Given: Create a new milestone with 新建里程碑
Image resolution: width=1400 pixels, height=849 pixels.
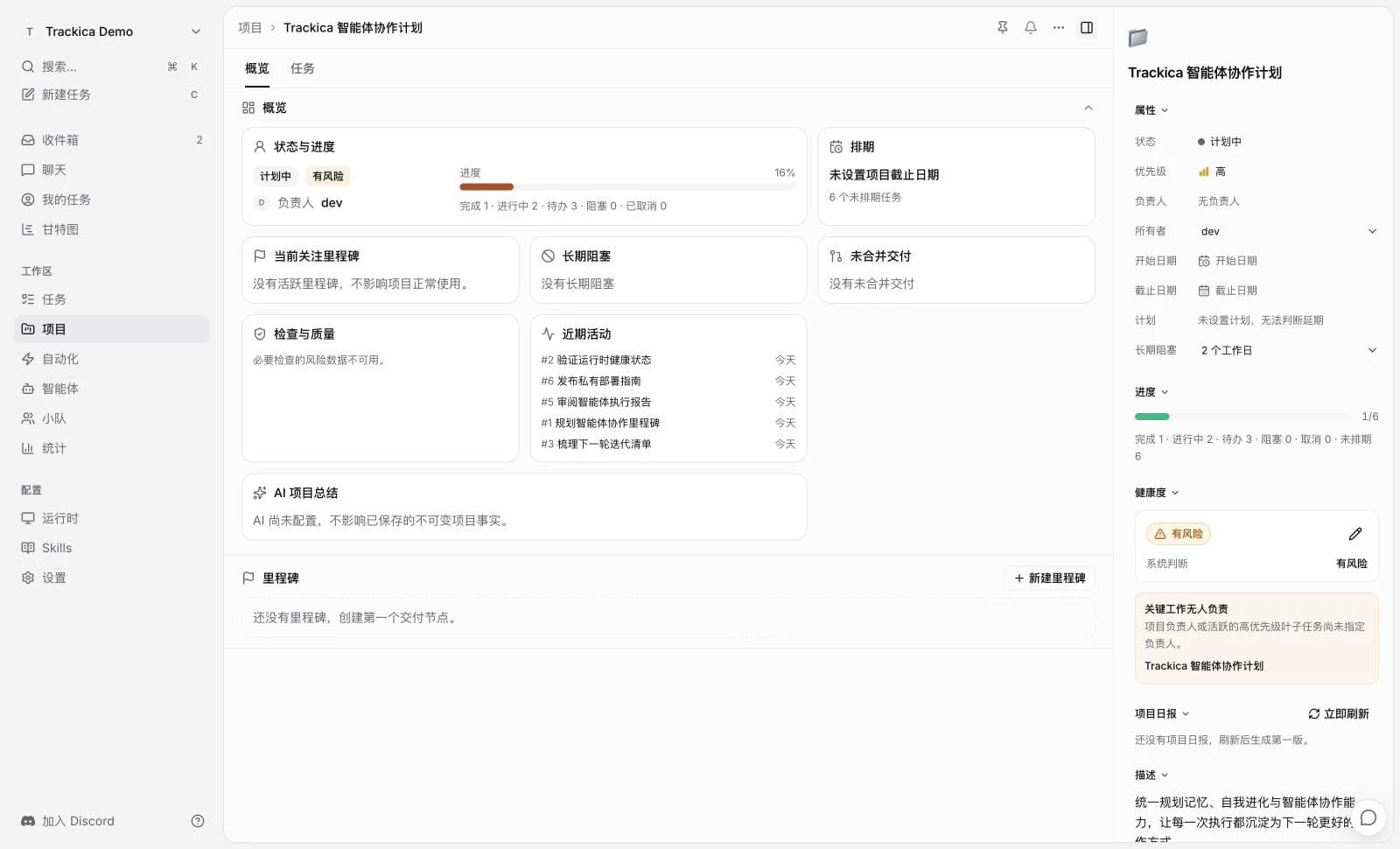Looking at the screenshot, I should [x=1049, y=578].
